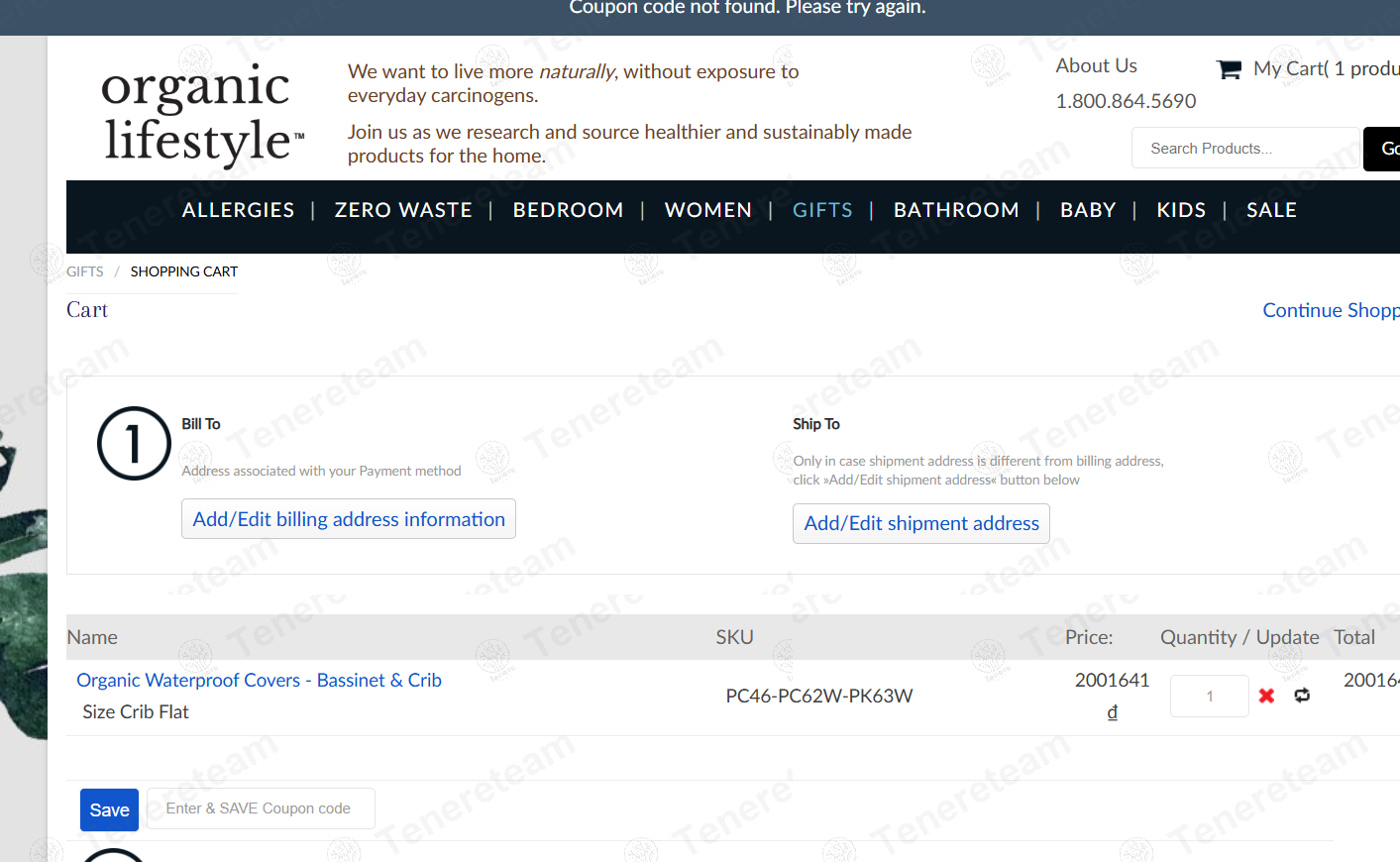The image size is (1400, 862).
Task: Click the 1.800.864.5690 phone number
Action: [1126, 101]
